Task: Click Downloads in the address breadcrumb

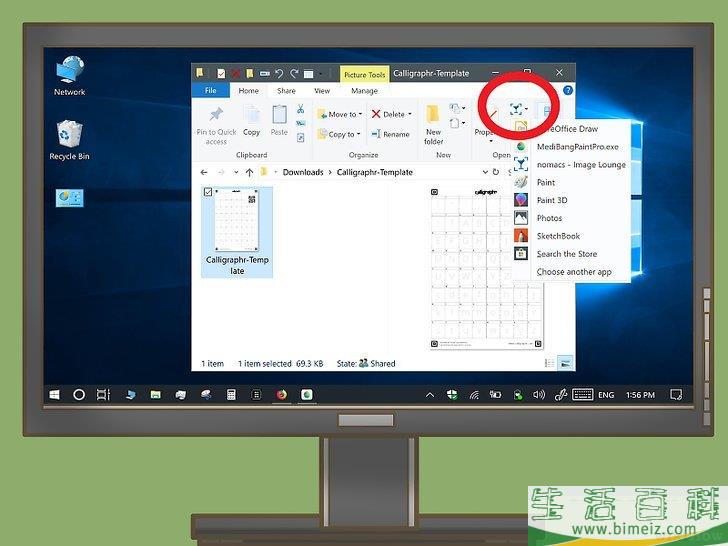Action: tap(303, 172)
